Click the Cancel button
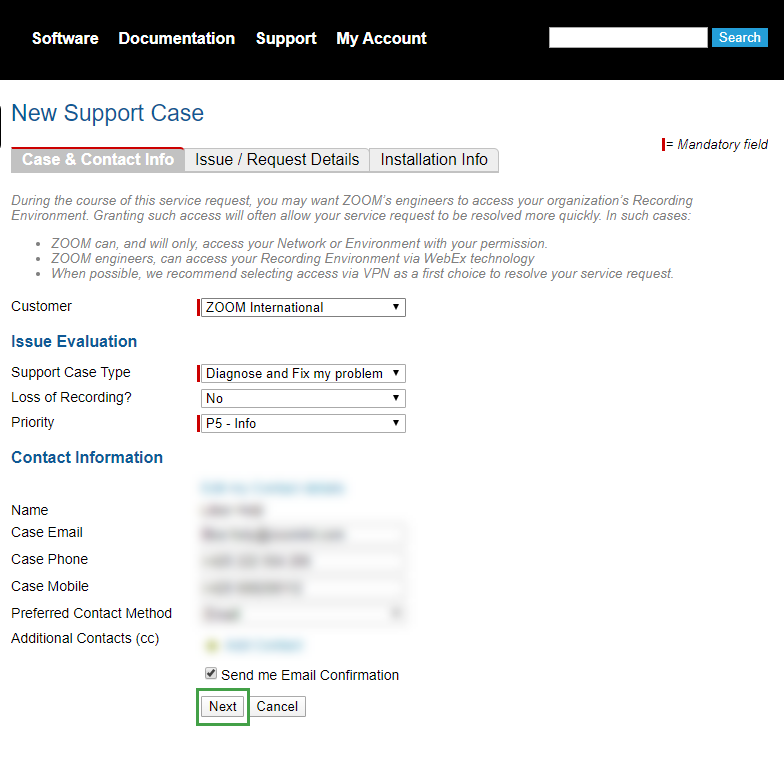Viewport: 784px width, 763px height. [x=277, y=706]
